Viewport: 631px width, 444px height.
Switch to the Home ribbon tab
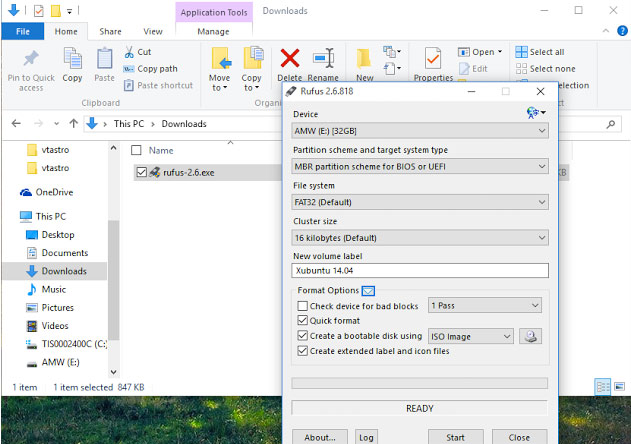(66, 31)
